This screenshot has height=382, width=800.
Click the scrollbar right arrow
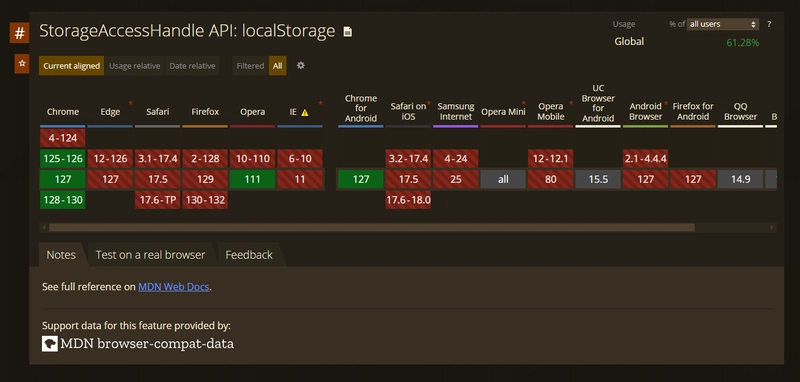click(x=772, y=227)
